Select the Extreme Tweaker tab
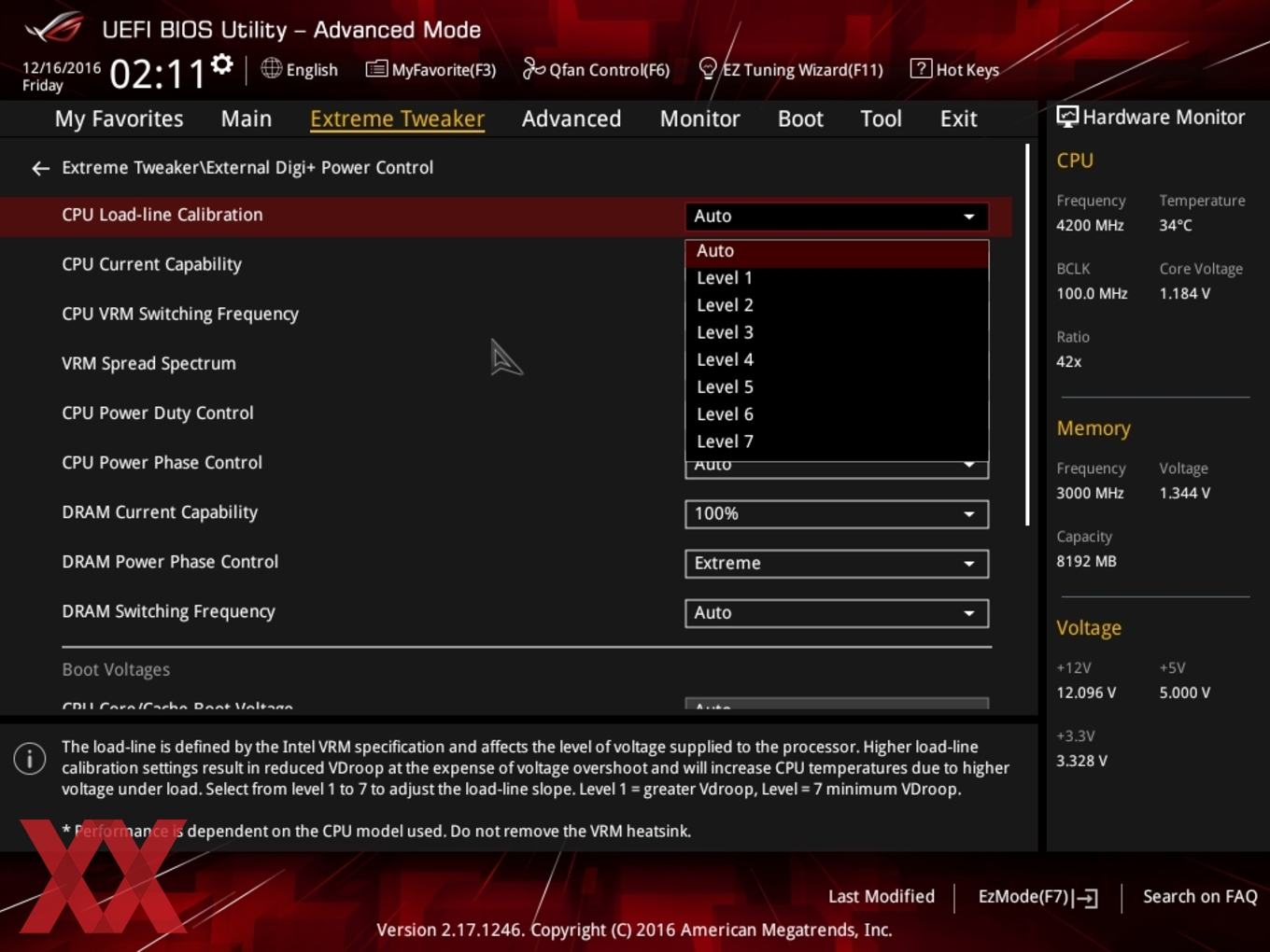This screenshot has height=952, width=1270. click(397, 119)
